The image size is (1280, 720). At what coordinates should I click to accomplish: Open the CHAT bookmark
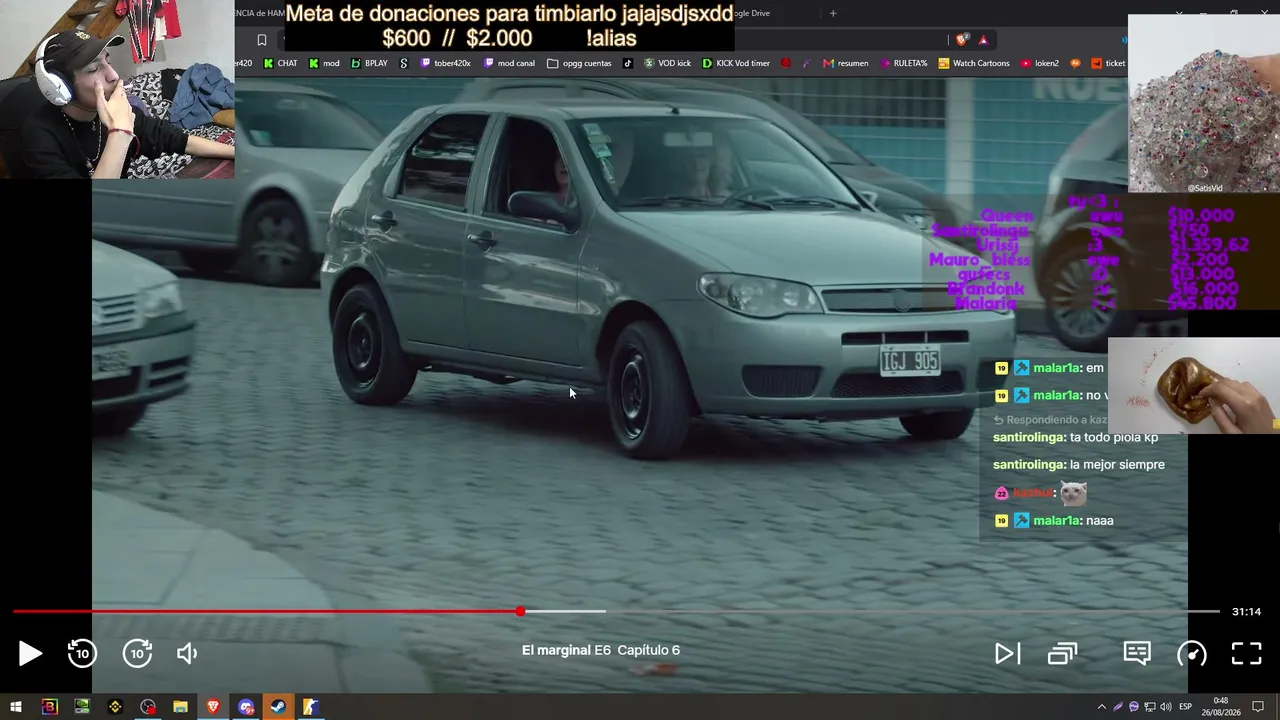[x=279, y=63]
